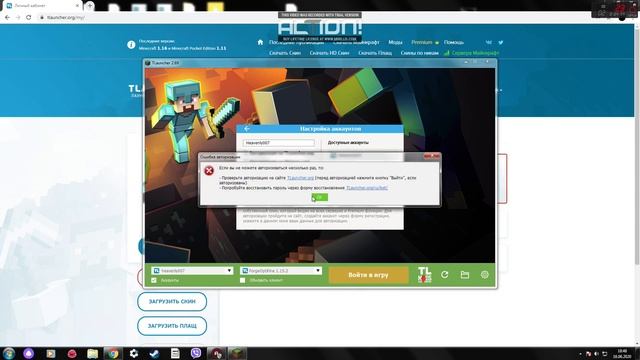
Task: Click the TL mods icon in launcher
Action: pos(424,275)
